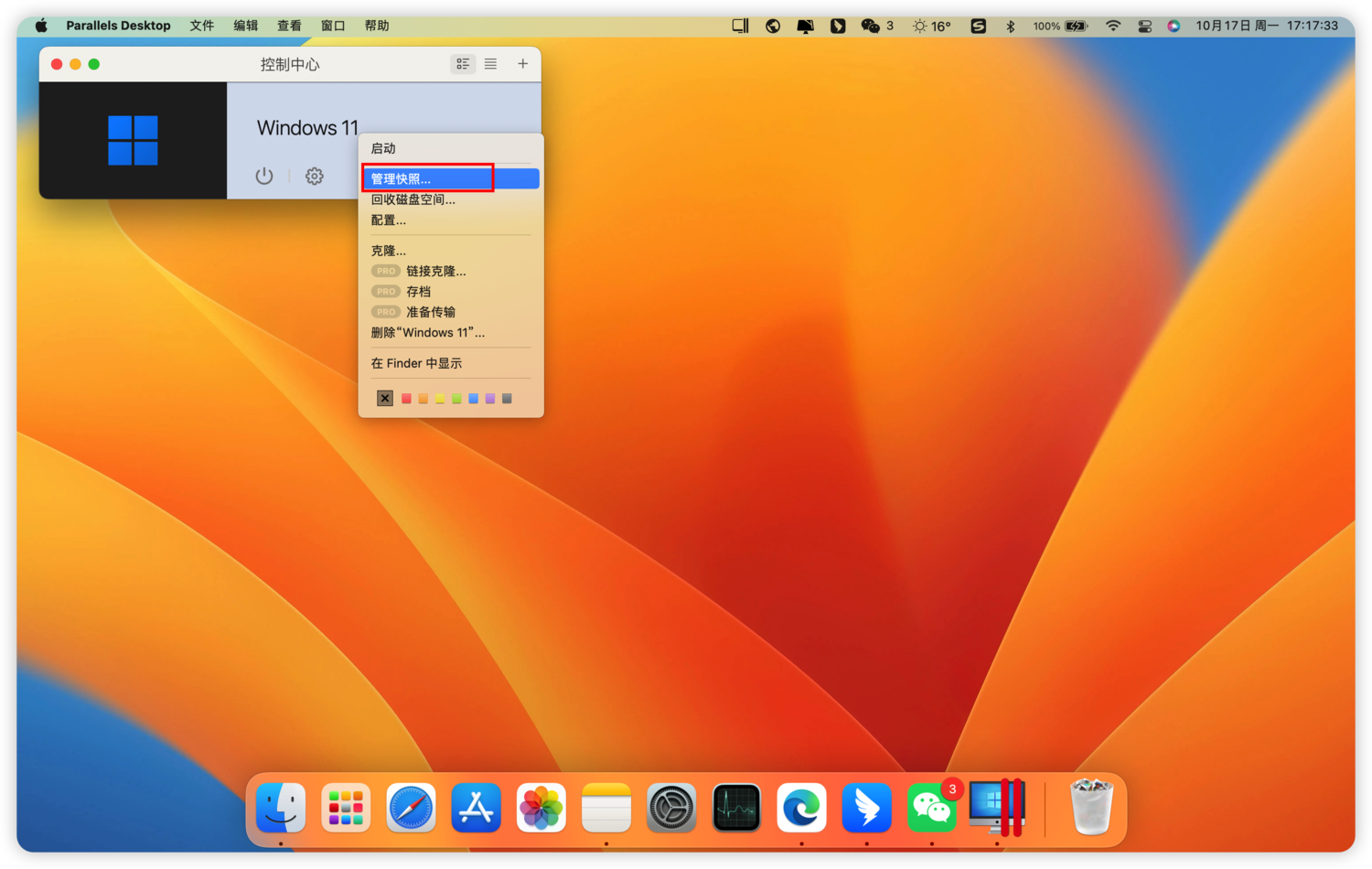Click the globe icon in menu bar
Viewport: 1372px width, 869px height.
pos(773,26)
